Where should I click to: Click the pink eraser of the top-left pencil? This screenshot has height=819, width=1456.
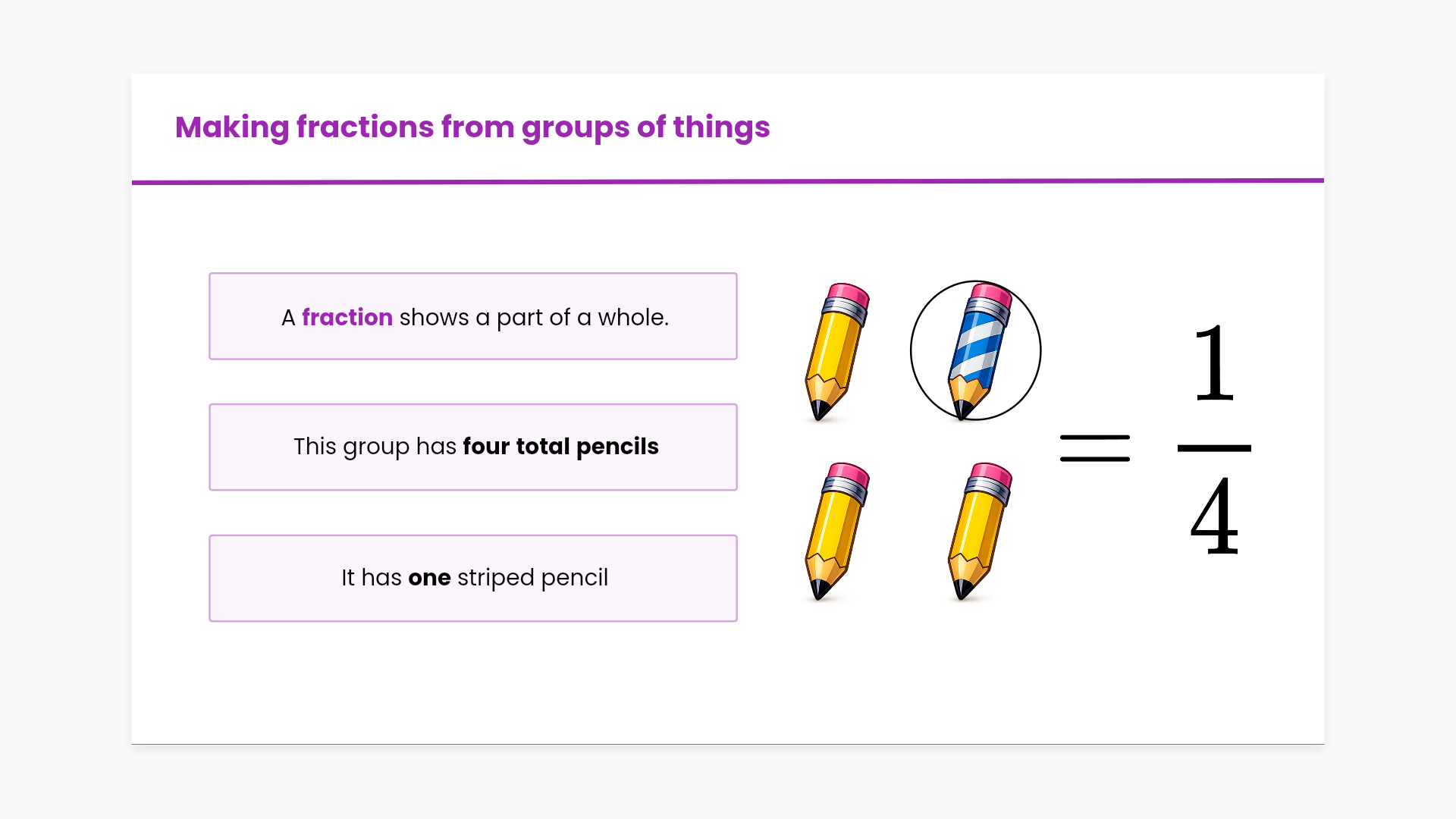[x=849, y=293]
